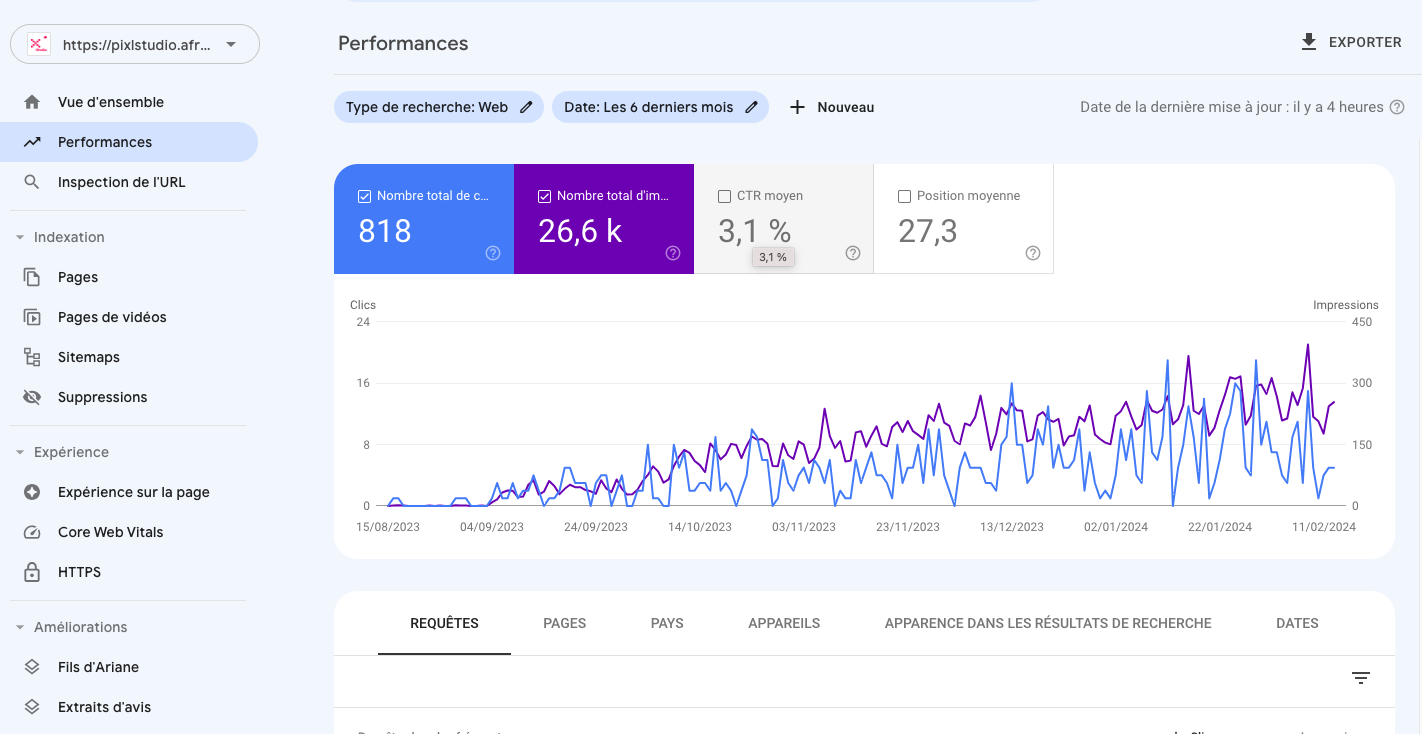The width and height of the screenshot is (1422, 734).
Task: Open the Suppressions section
Action: 102,397
